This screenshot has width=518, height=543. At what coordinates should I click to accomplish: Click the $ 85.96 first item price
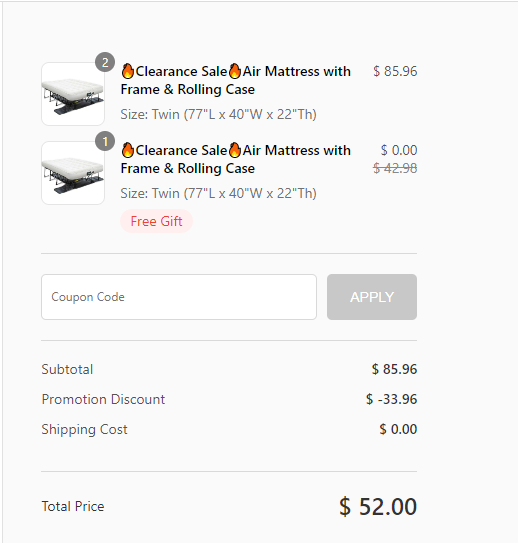pos(395,71)
